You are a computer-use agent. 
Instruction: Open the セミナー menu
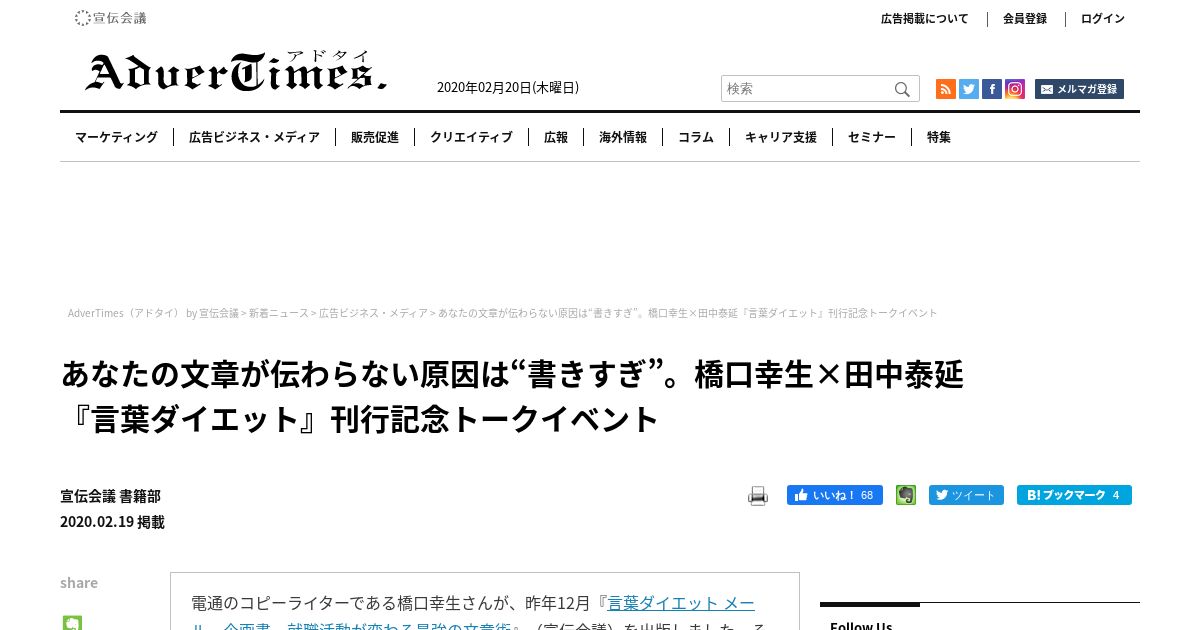[x=872, y=137]
